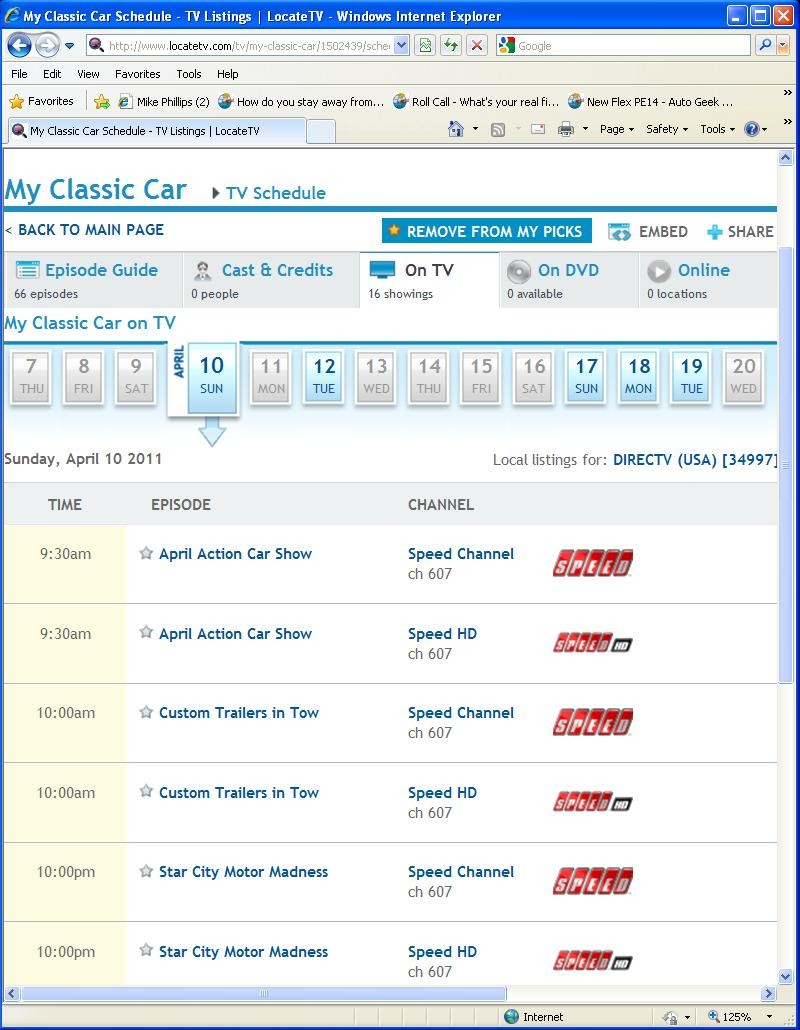
Task: Select the 17 SUN date tile
Action: pyautogui.click(x=587, y=376)
